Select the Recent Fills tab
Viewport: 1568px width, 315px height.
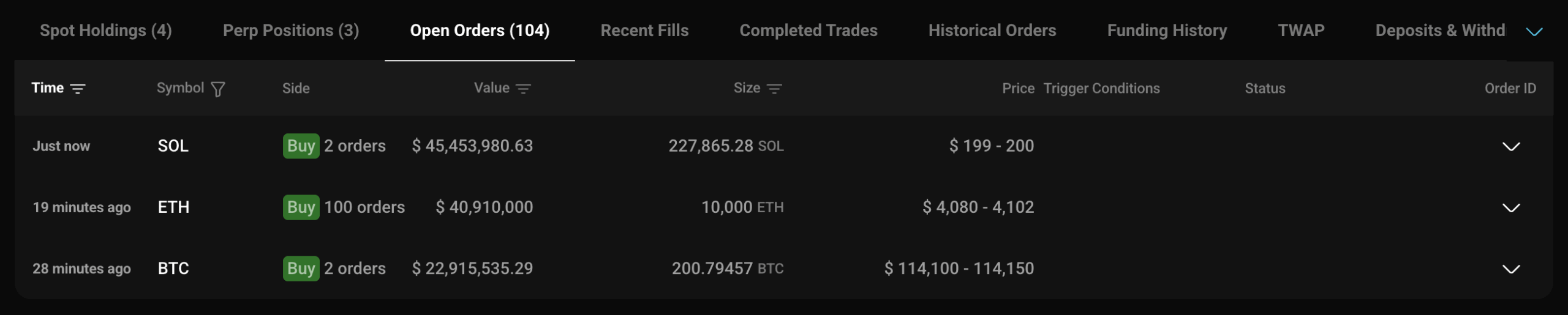tap(644, 31)
